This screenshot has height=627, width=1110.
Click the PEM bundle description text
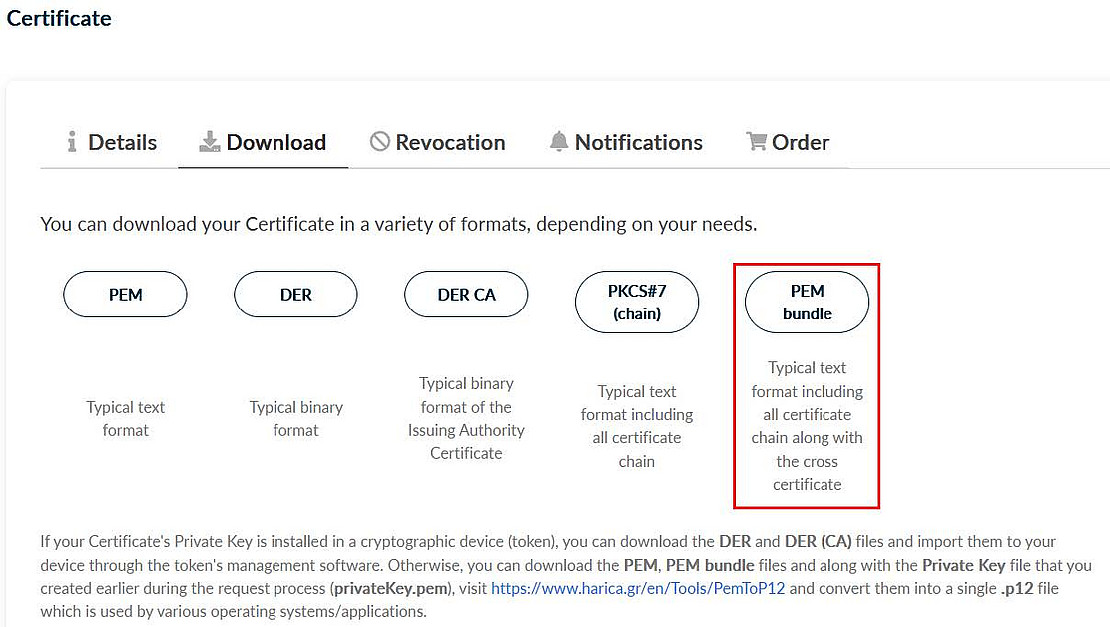[807, 426]
